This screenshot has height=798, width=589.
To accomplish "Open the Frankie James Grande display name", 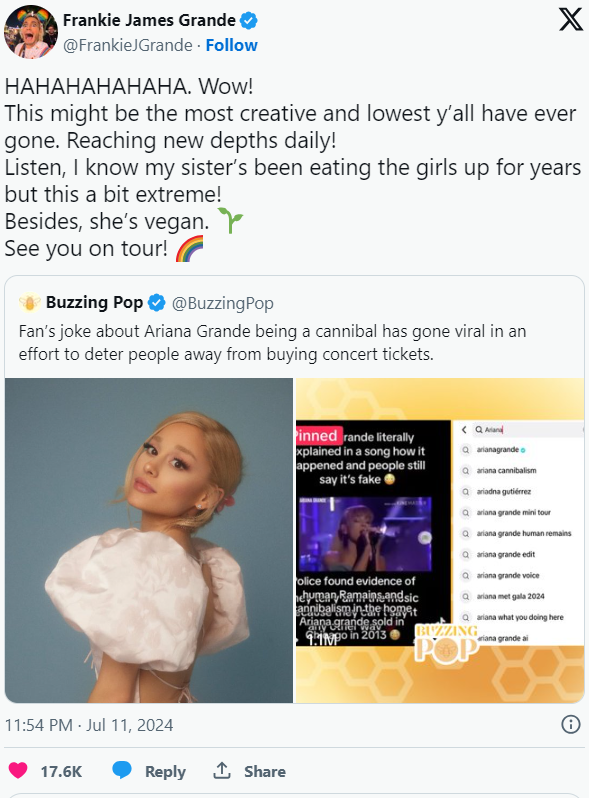I will pos(149,20).
